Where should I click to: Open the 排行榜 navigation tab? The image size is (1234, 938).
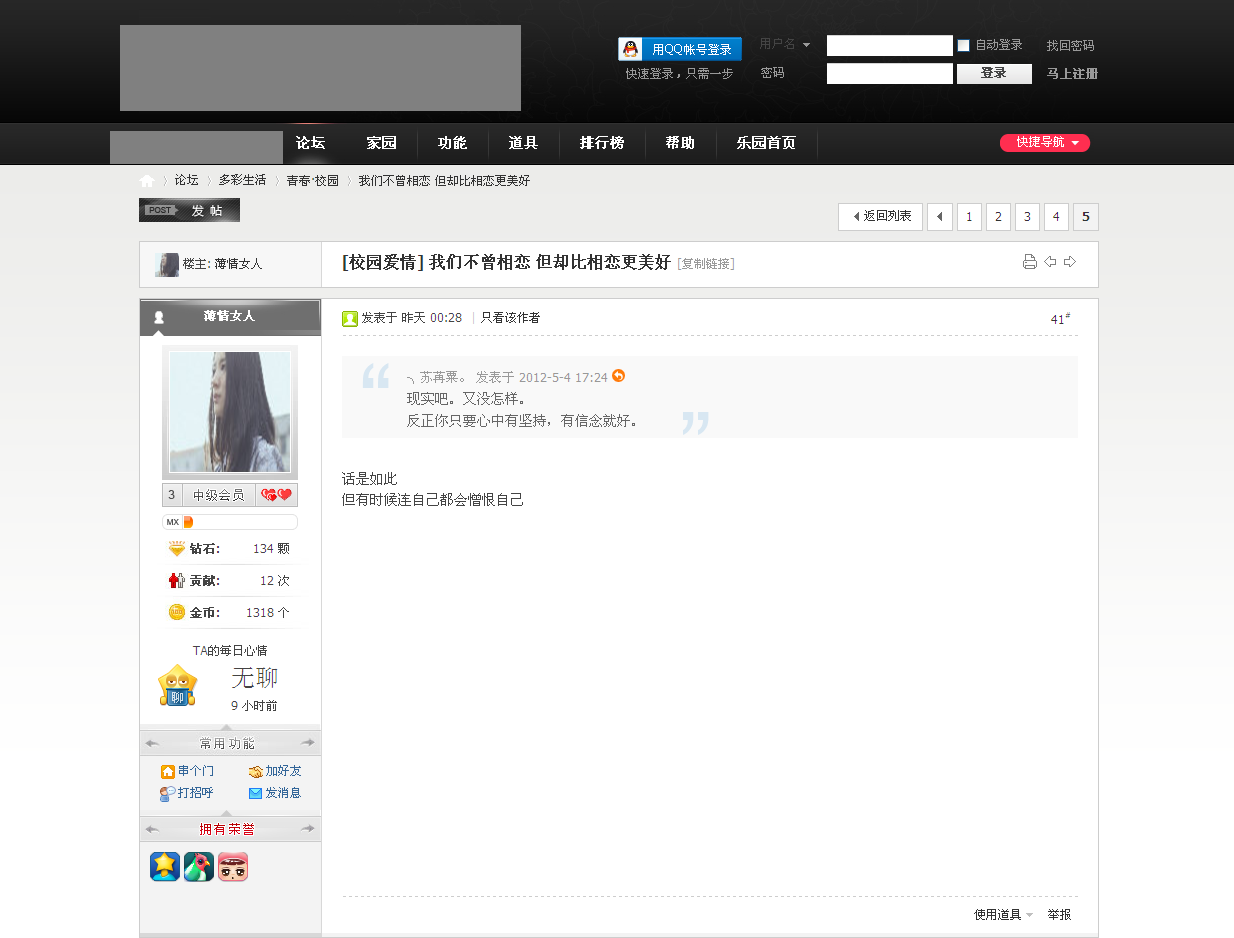[x=602, y=143]
